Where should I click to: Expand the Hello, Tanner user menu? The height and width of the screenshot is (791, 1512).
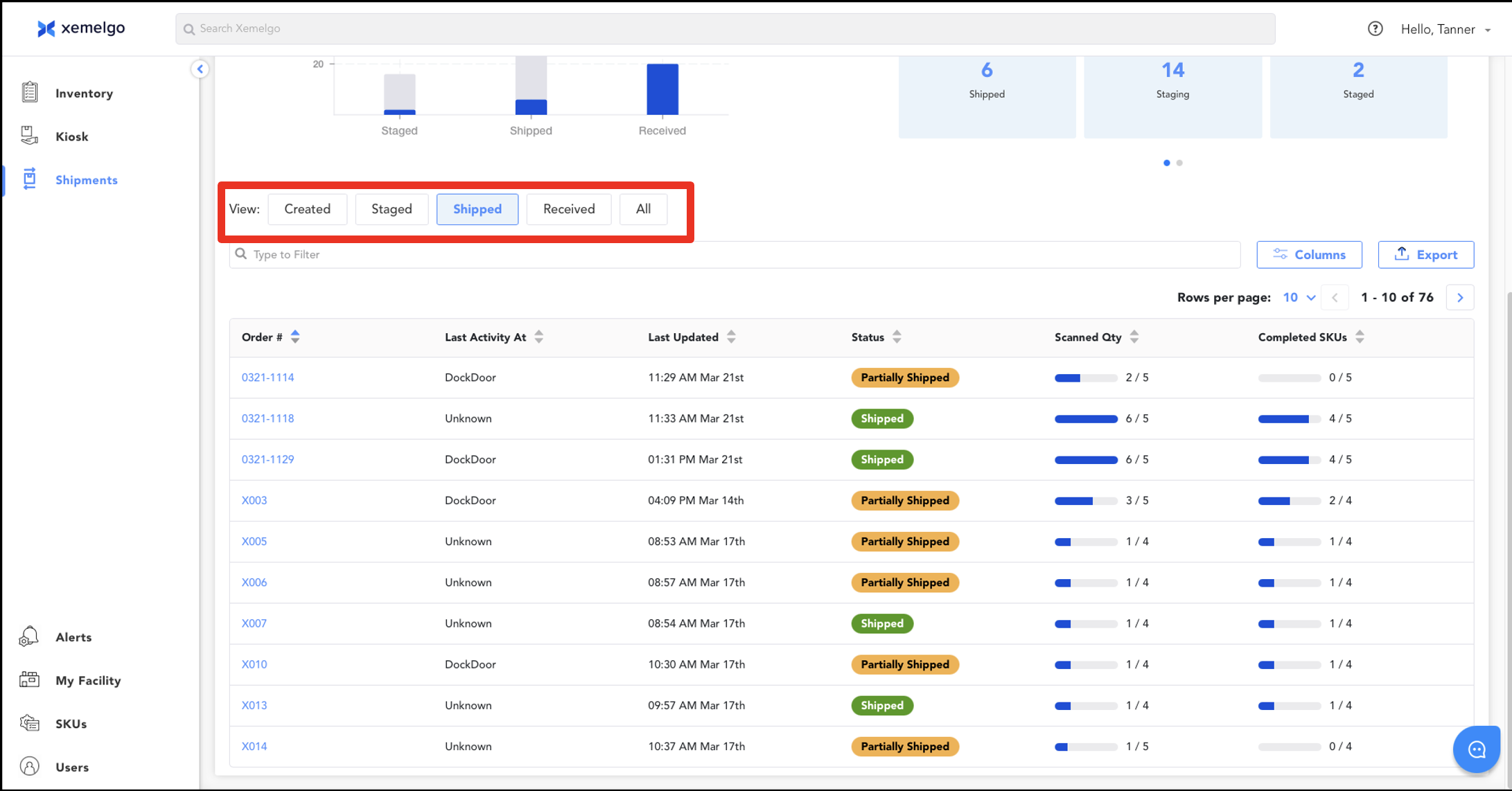coord(1445,29)
